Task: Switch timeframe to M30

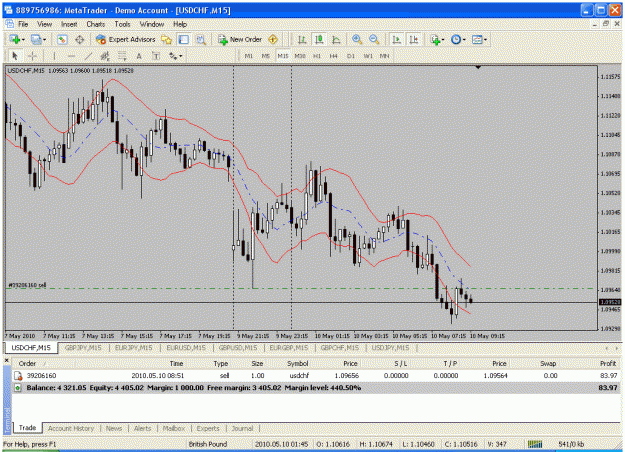Action: tap(300, 56)
